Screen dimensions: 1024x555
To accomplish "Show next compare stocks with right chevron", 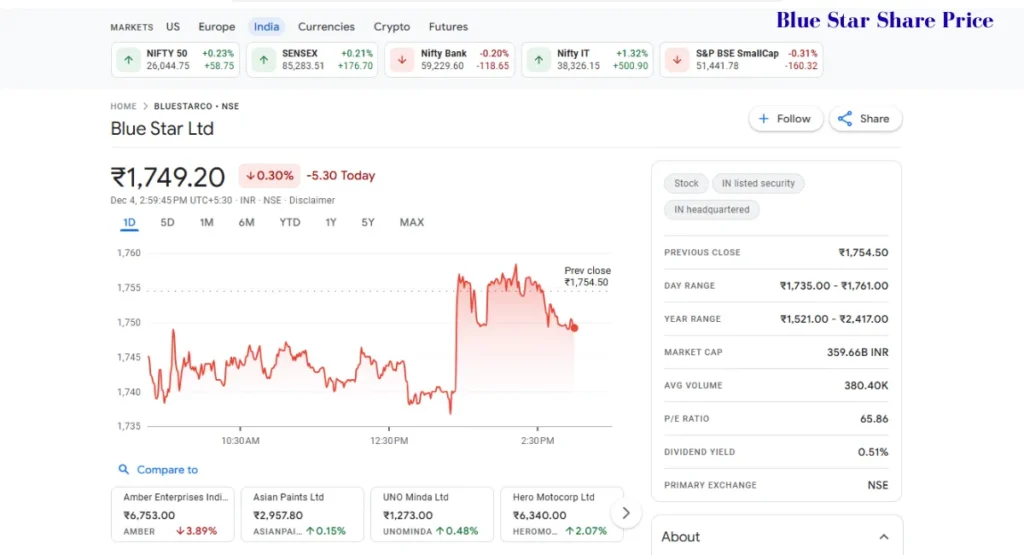I will [x=626, y=513].
